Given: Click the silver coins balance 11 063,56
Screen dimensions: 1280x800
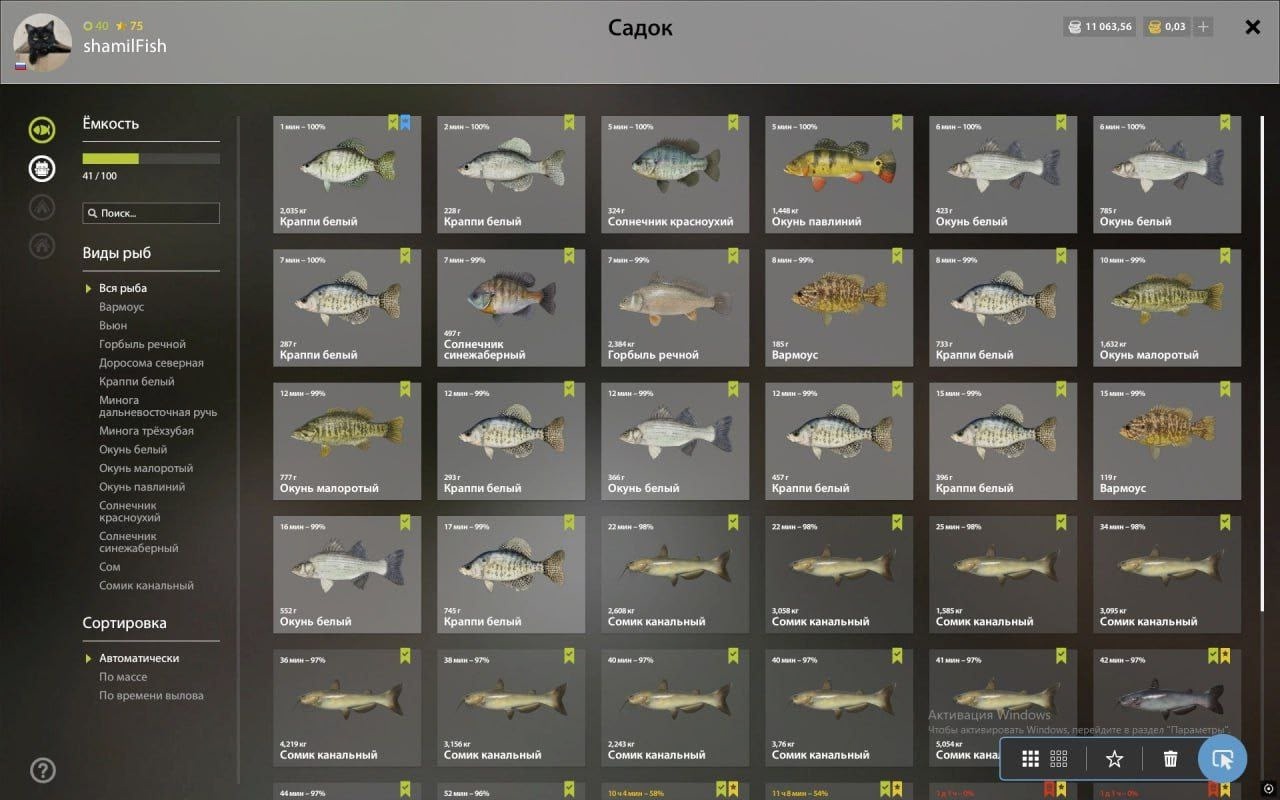Looking at the screenshot, I should pos(1099,27).
